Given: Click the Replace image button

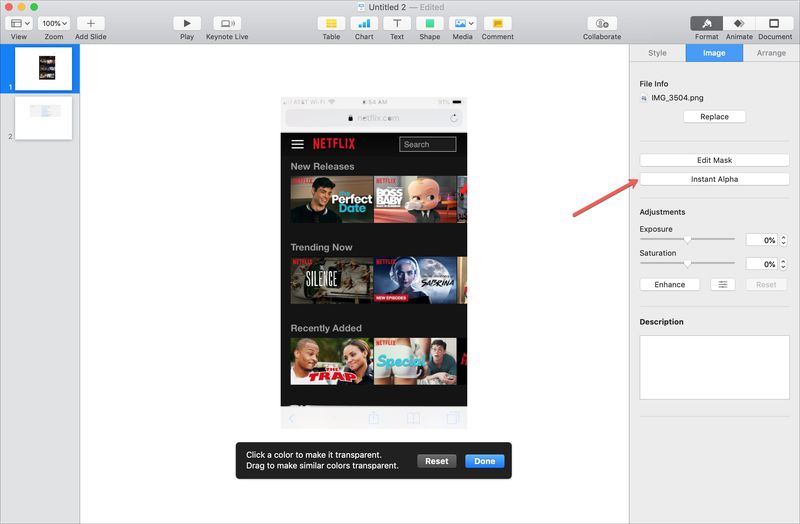Looking at the screenshot, I should pyautogui.click(x=714, y=117).
